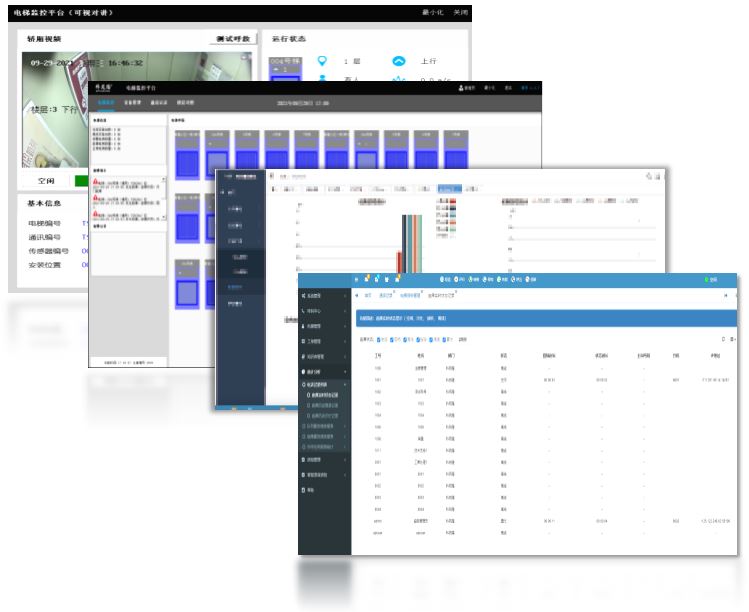
Task: Click the up-arrow icon next to 上行
Action: pos(399,61)
